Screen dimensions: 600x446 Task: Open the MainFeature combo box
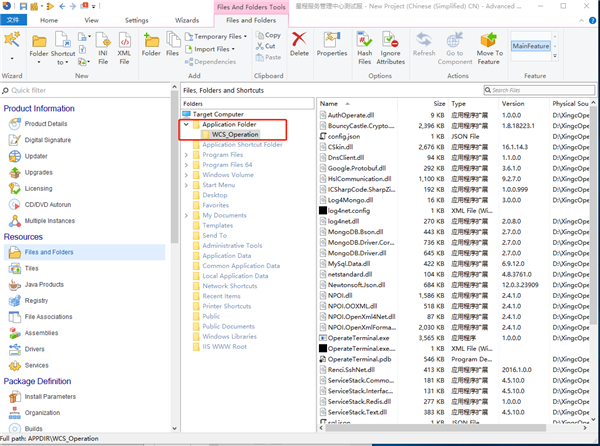pyautogui.click(x=534, y=46)
